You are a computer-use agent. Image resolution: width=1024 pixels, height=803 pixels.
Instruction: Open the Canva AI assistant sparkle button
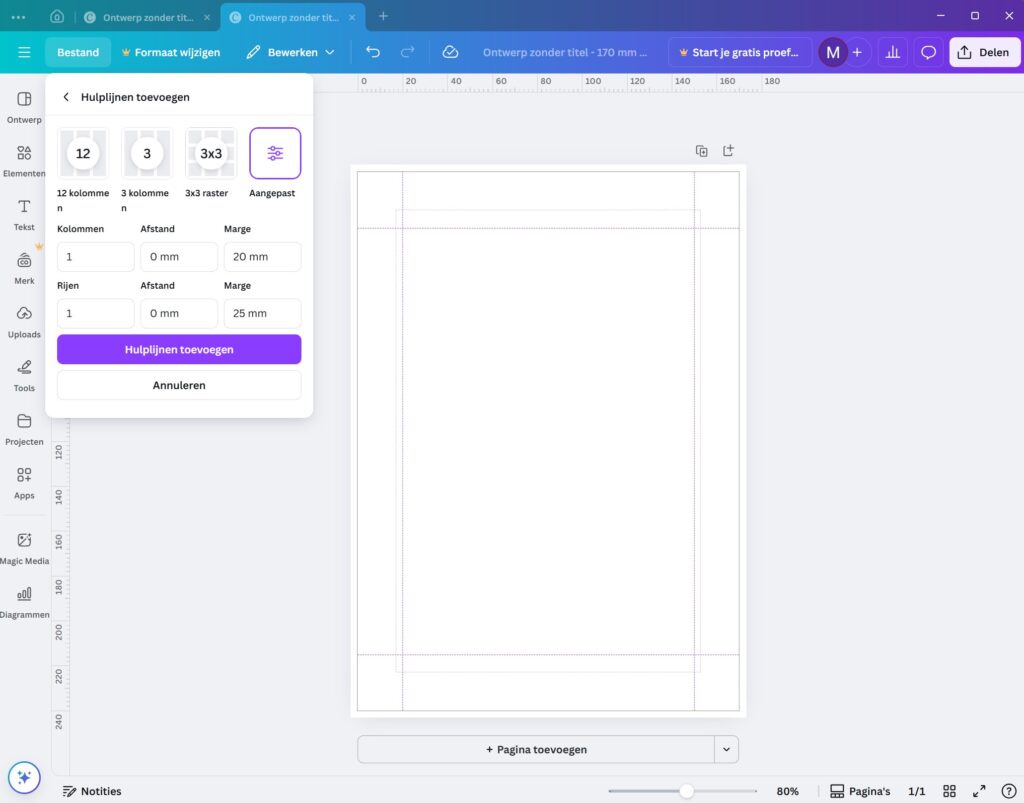tap(24, 777)
